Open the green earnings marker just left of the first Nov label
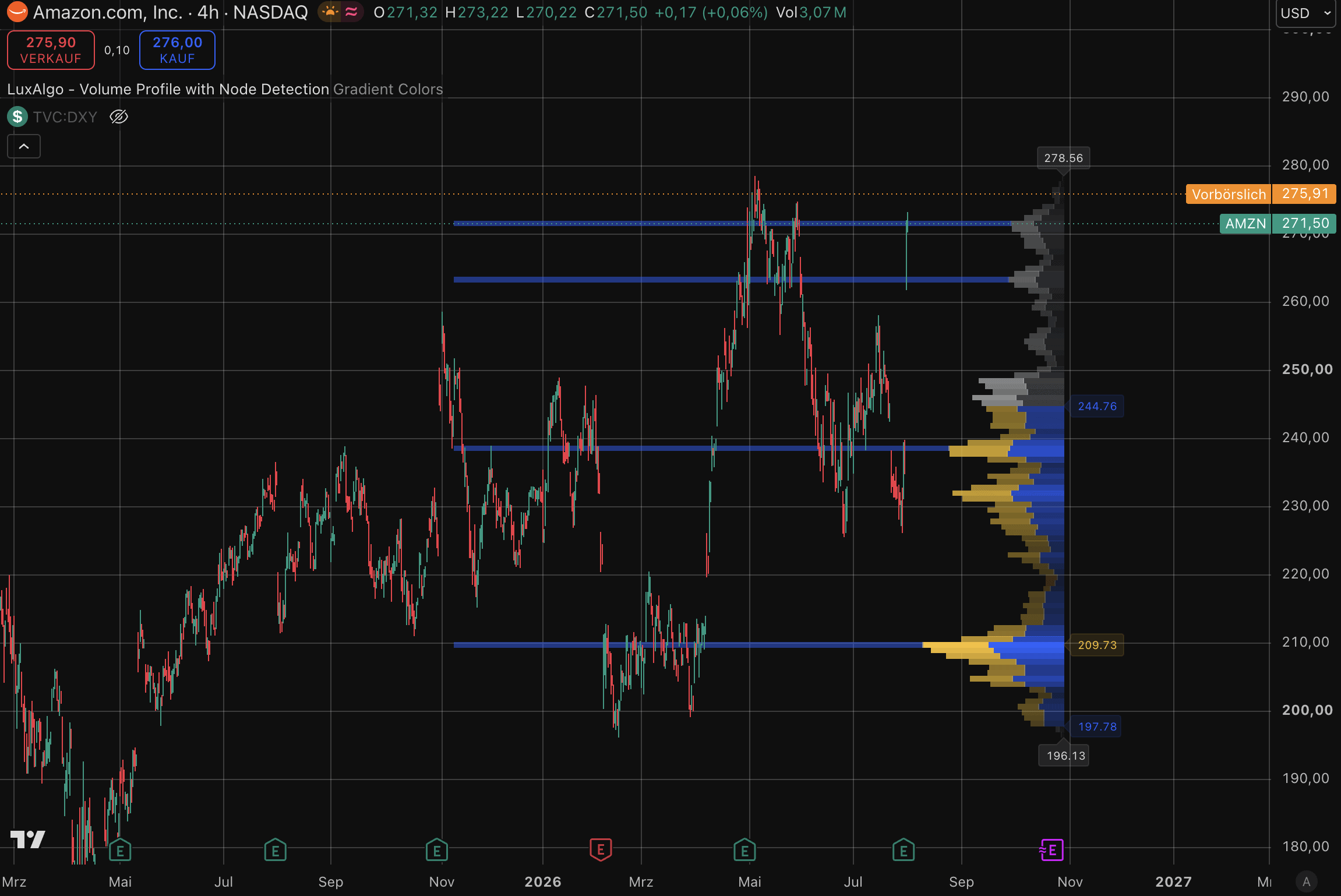The height and width of the screenshot is (896, 1341). click(437, 850)
